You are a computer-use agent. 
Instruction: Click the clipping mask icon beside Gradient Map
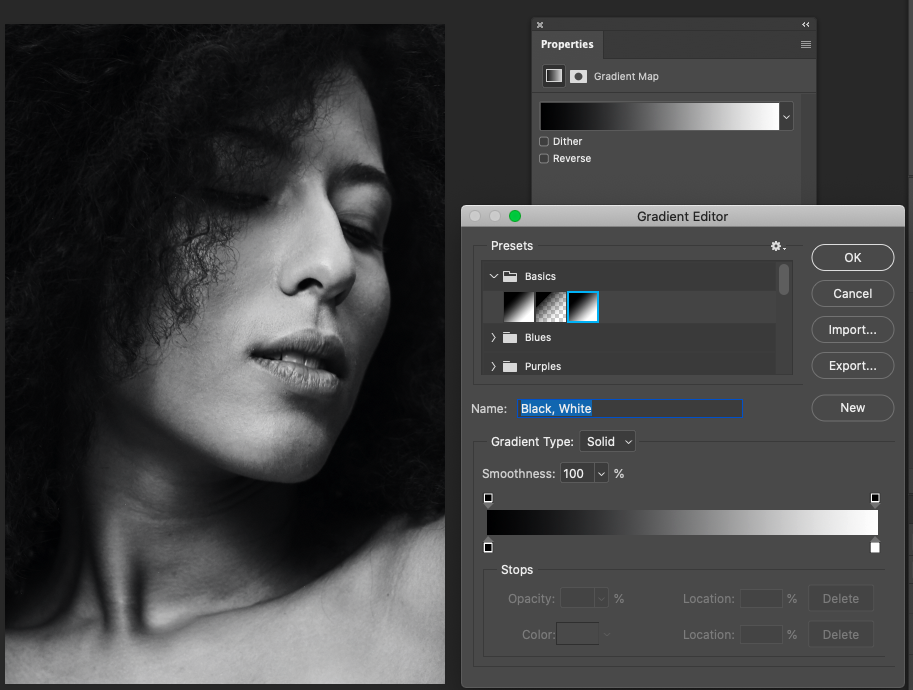click(578, 76)
